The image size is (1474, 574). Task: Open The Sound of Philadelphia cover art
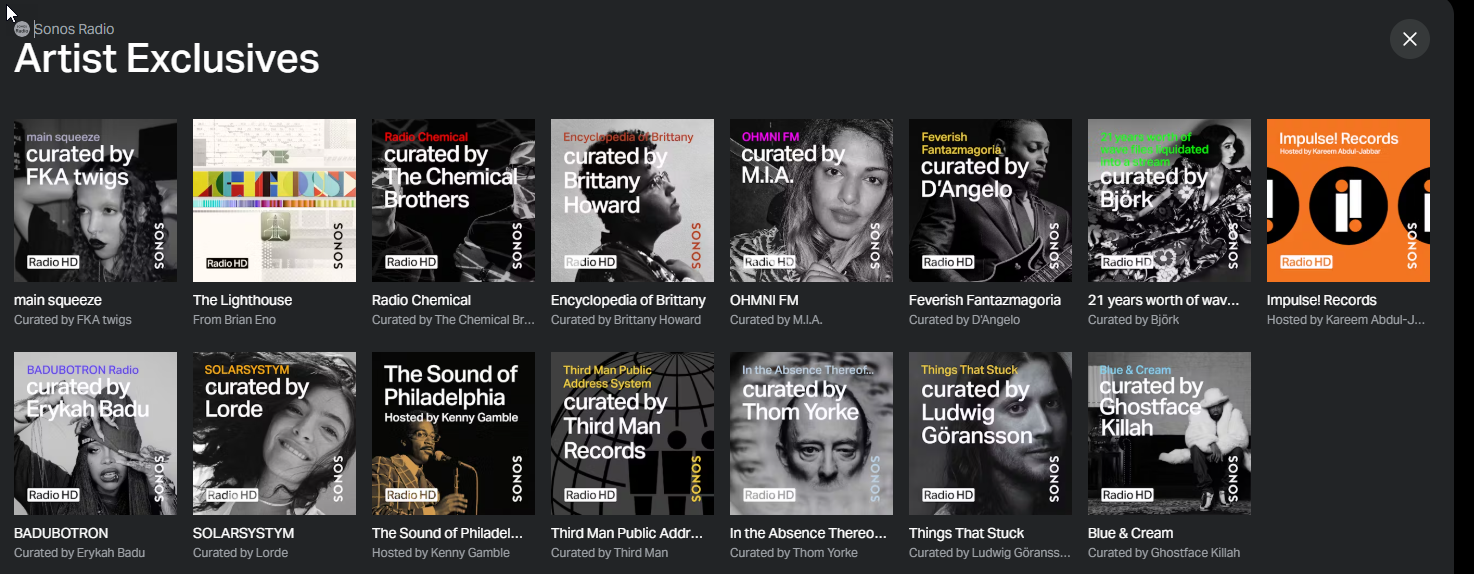pos(453,434)
